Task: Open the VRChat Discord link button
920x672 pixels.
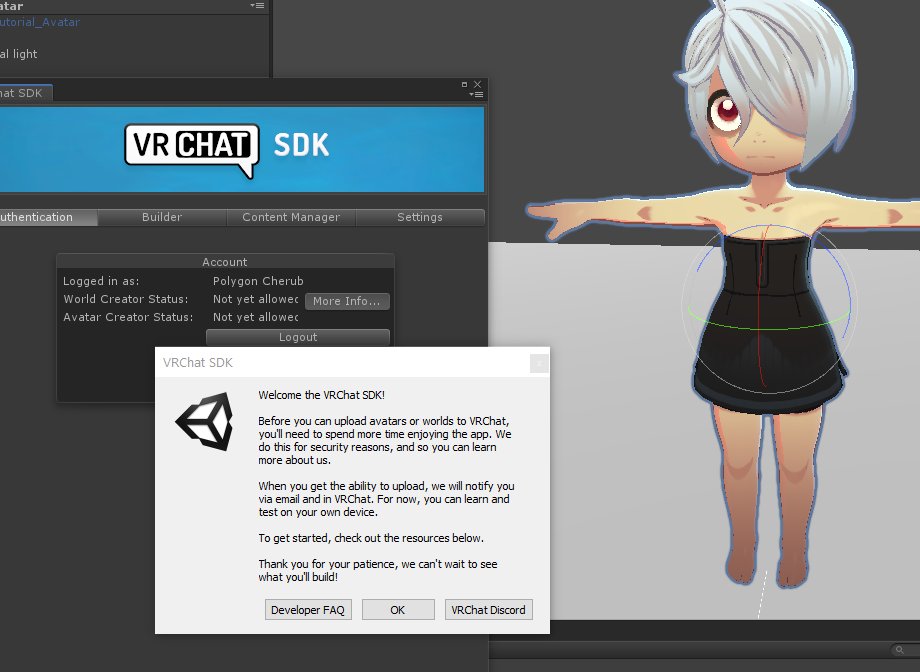Action: pos(488,610)
